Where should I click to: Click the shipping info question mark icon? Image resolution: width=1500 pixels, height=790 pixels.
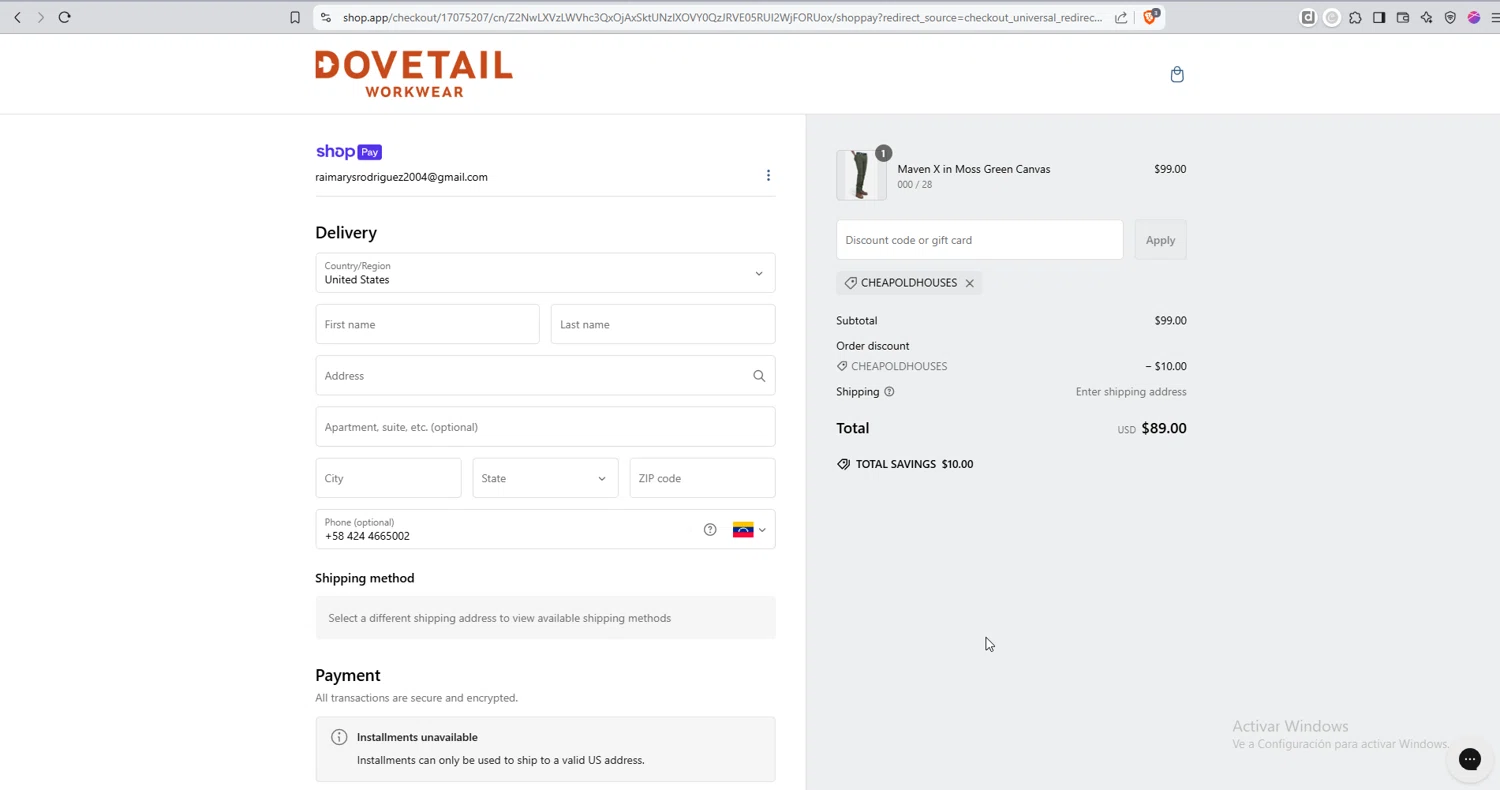click(889, 392)
